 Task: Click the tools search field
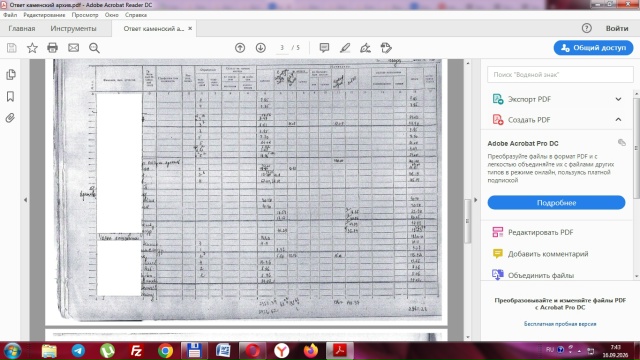click(560, 75)
